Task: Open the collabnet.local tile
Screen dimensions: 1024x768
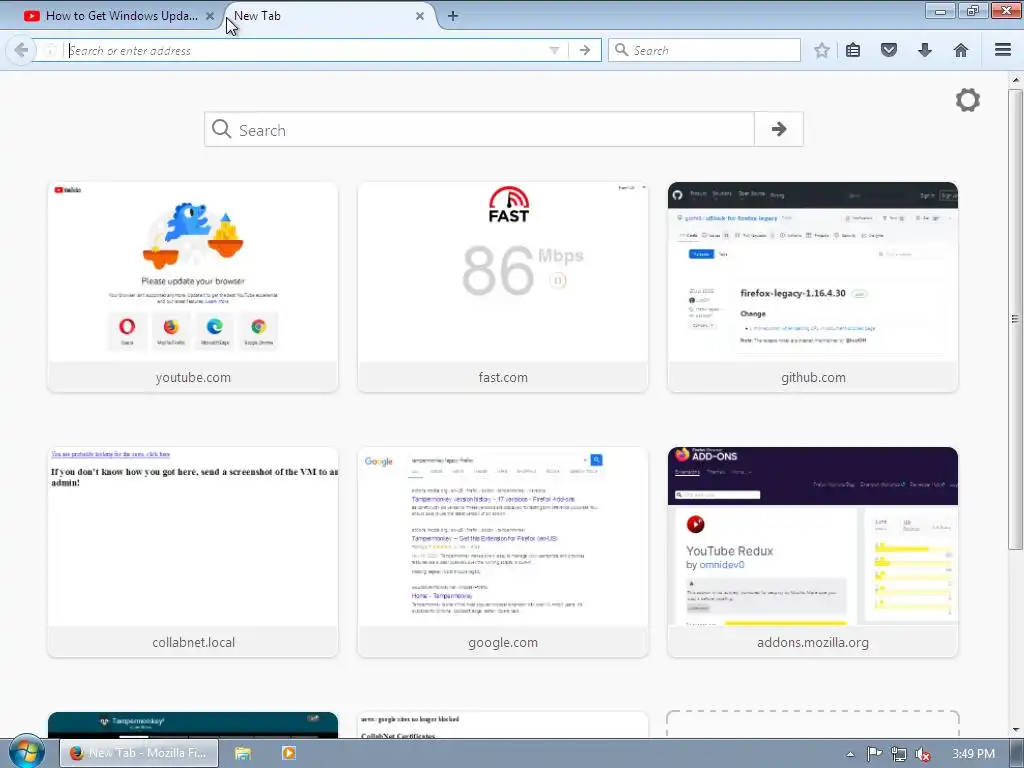Action: [193, 552]
